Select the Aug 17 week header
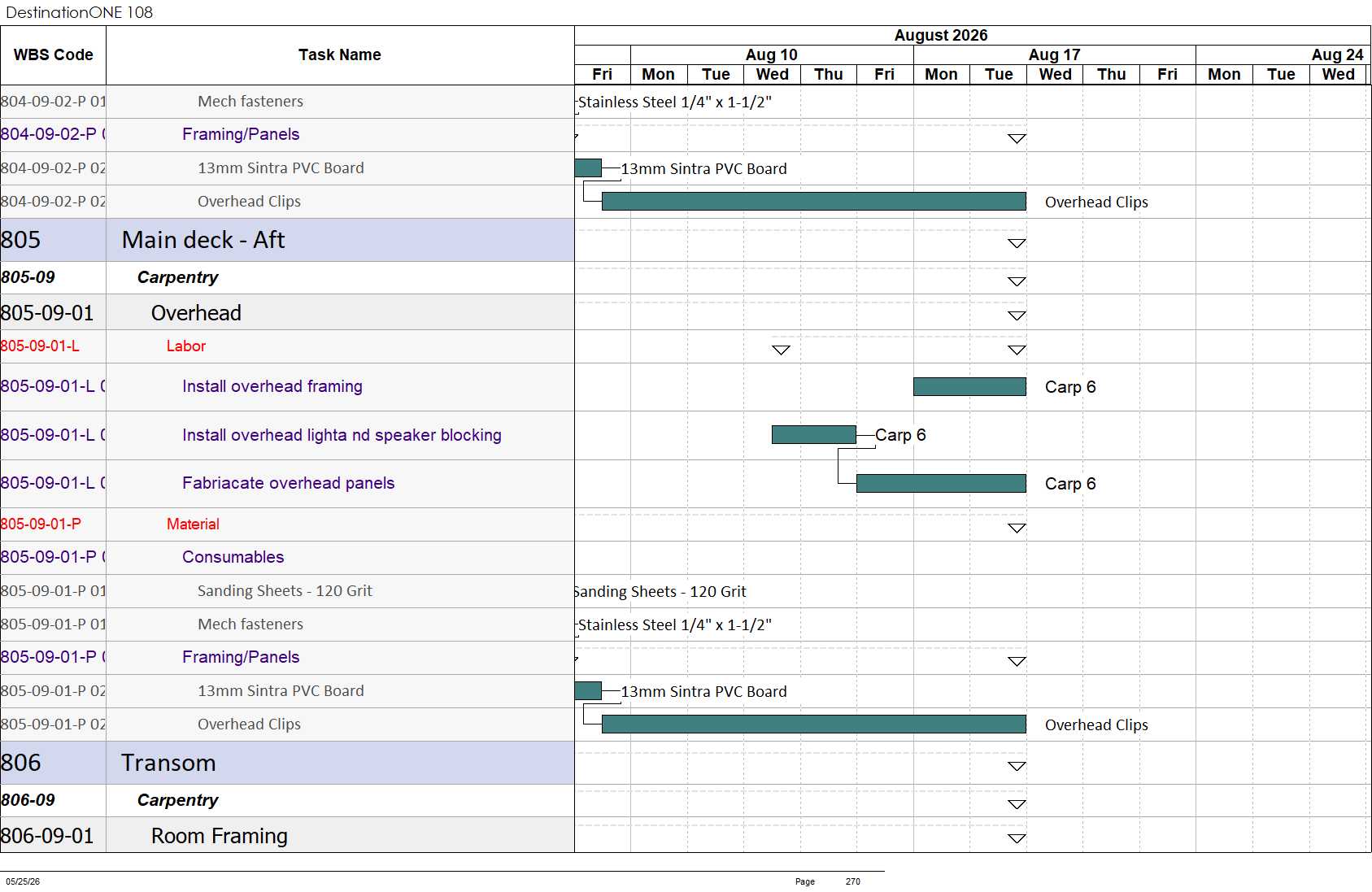The height and width of the screenshot is (892, 1372). click(1054, 54)
